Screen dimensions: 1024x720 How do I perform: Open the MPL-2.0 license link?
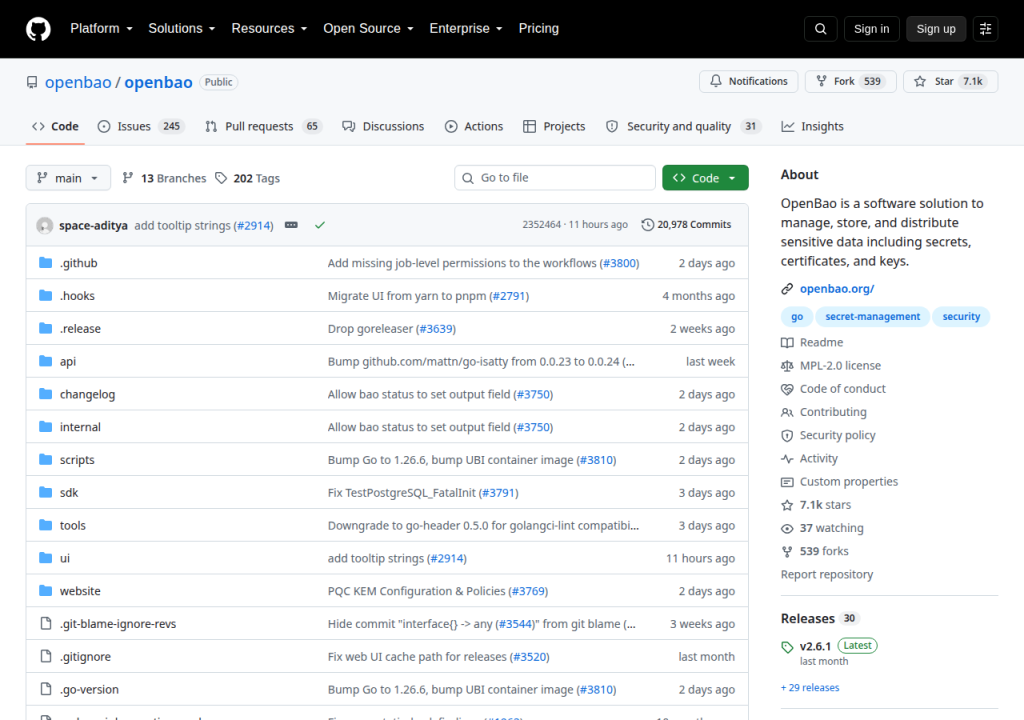[x=831, y=365]
